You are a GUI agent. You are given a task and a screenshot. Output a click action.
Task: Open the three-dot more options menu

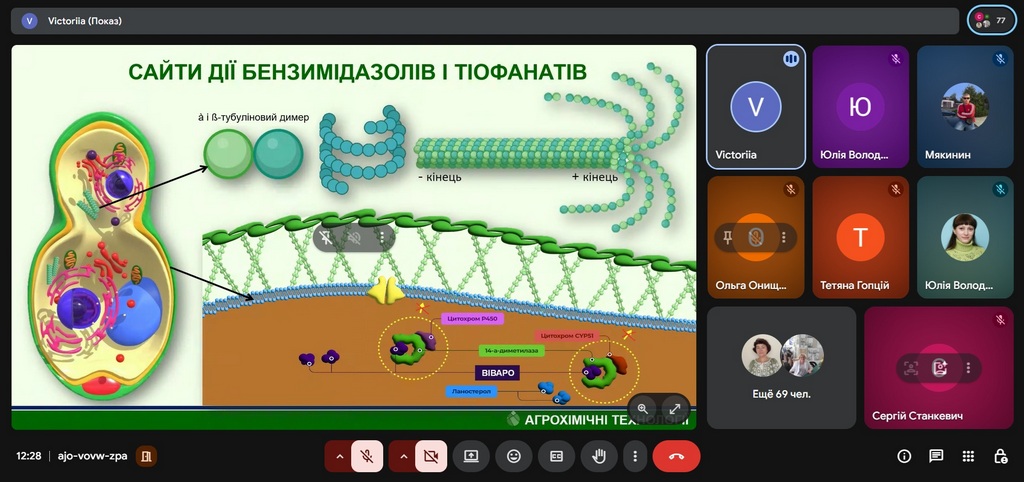click(x=634, y=456)
